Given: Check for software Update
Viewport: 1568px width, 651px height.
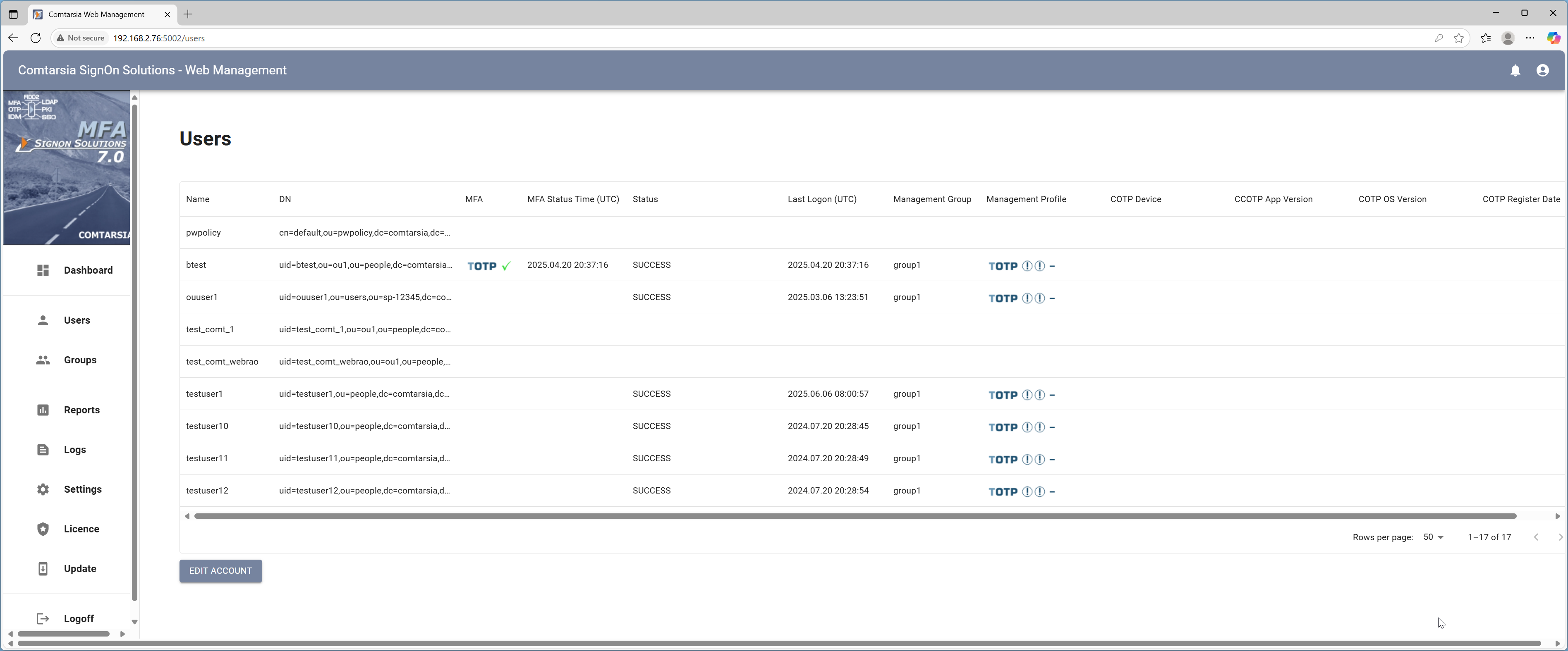Looking at the screenshot, I should (x=80, y=568).
